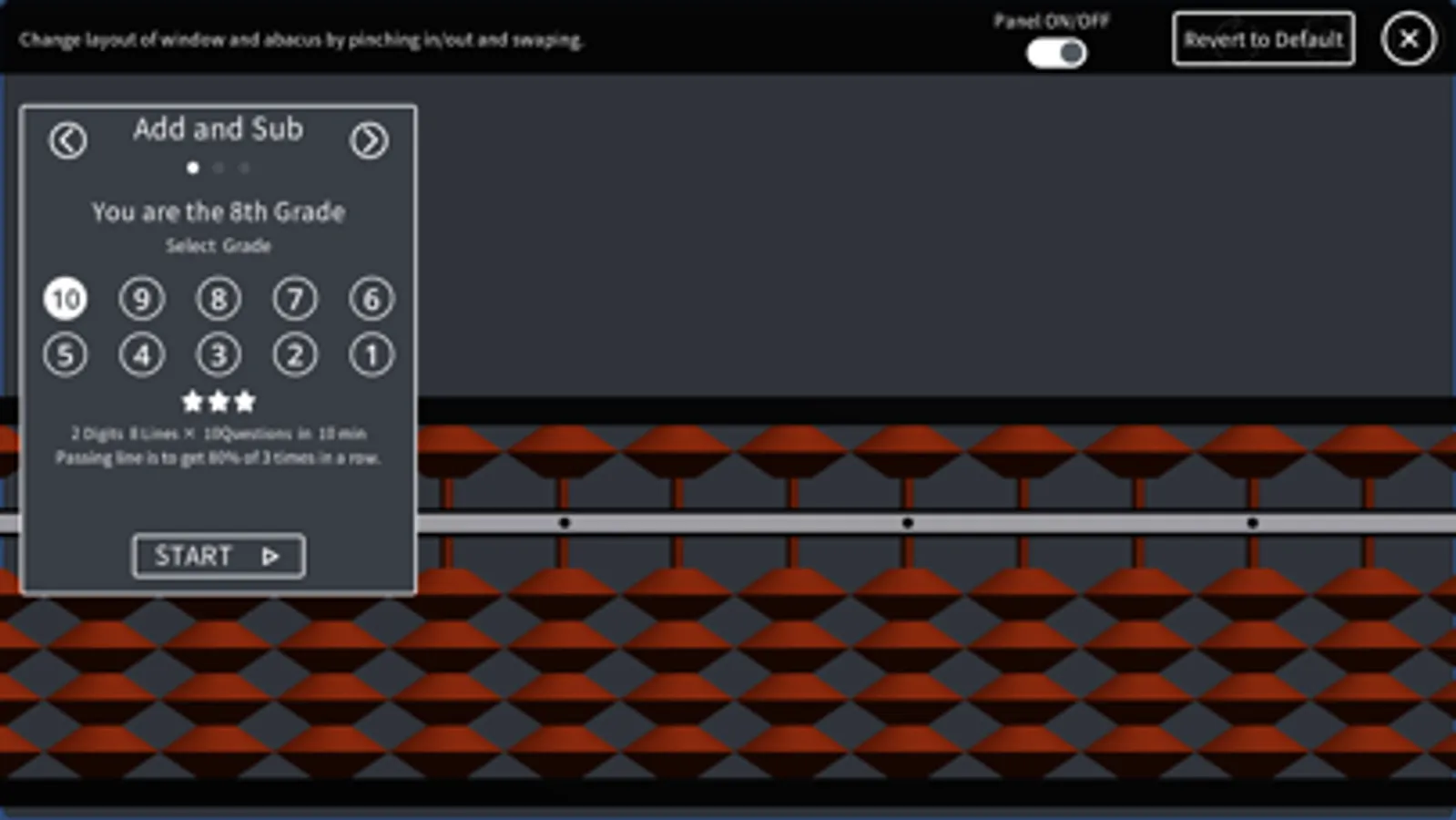1456x820 pixels.
Task: Go to next practice mode arrow
Action: click(369, 140)
